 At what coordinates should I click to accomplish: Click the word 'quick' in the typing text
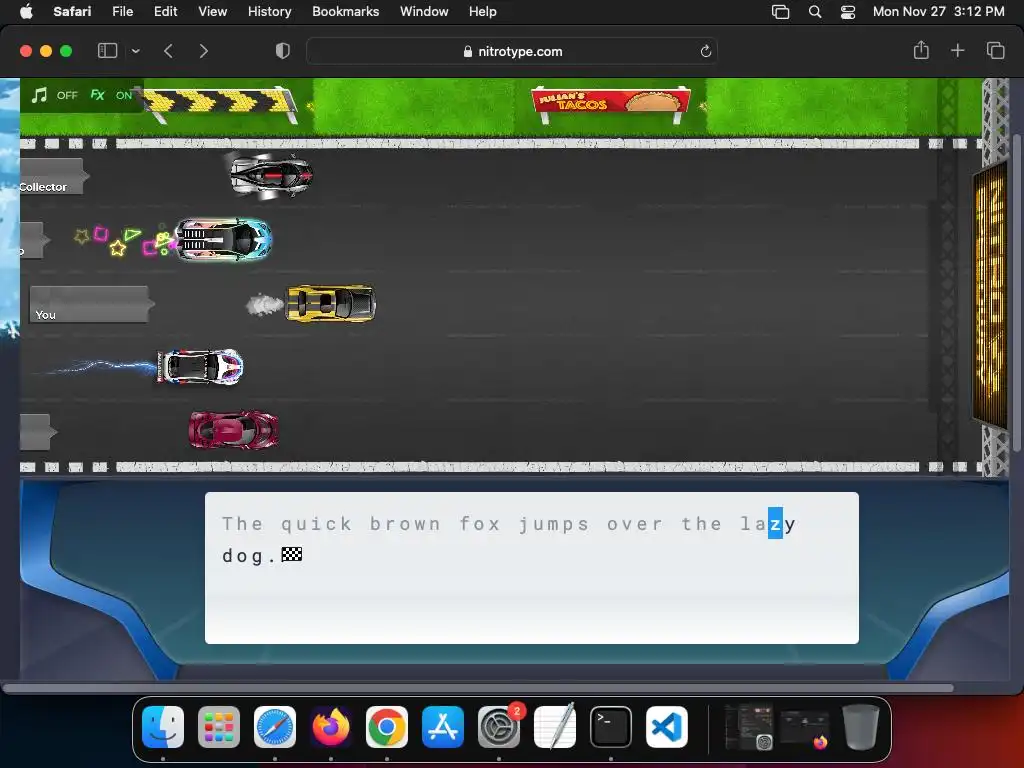(x=316, y=524)
